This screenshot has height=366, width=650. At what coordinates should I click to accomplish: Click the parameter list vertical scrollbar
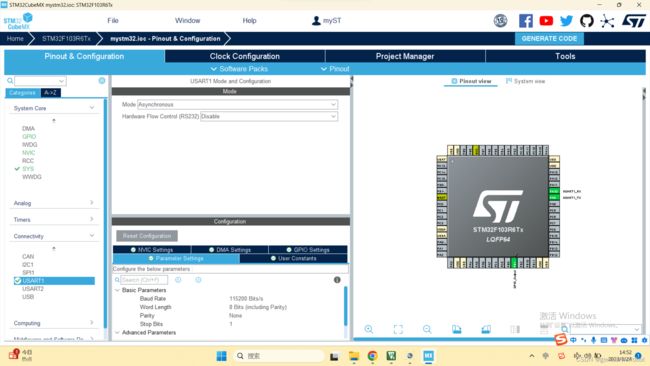(x=345, y=307)
